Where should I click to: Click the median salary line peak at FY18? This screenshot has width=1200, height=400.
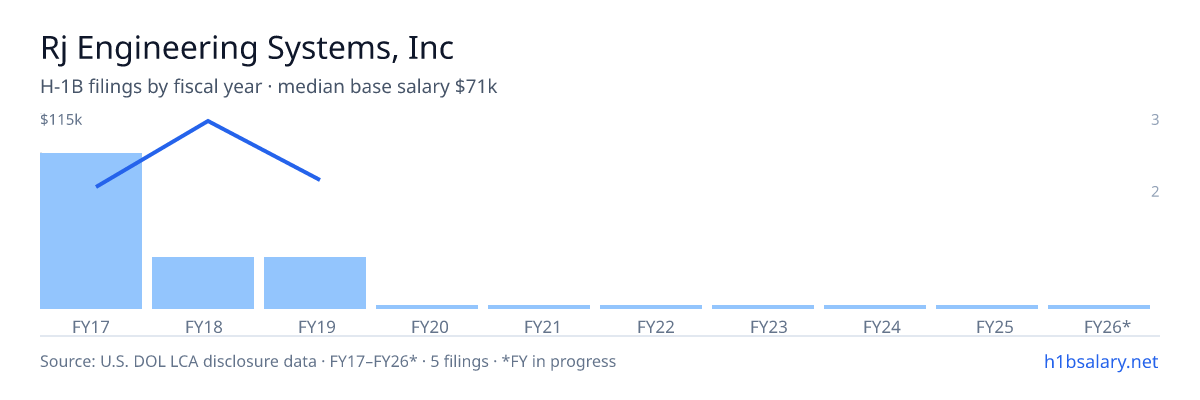tap(207, 121)
